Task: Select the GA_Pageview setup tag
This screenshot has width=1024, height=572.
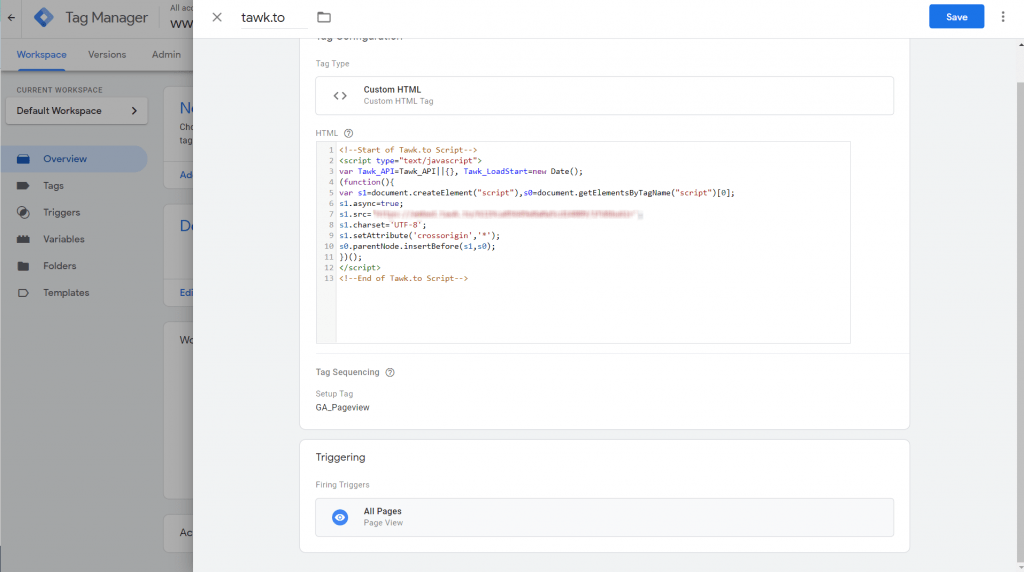Action: (x=342, y=407)
